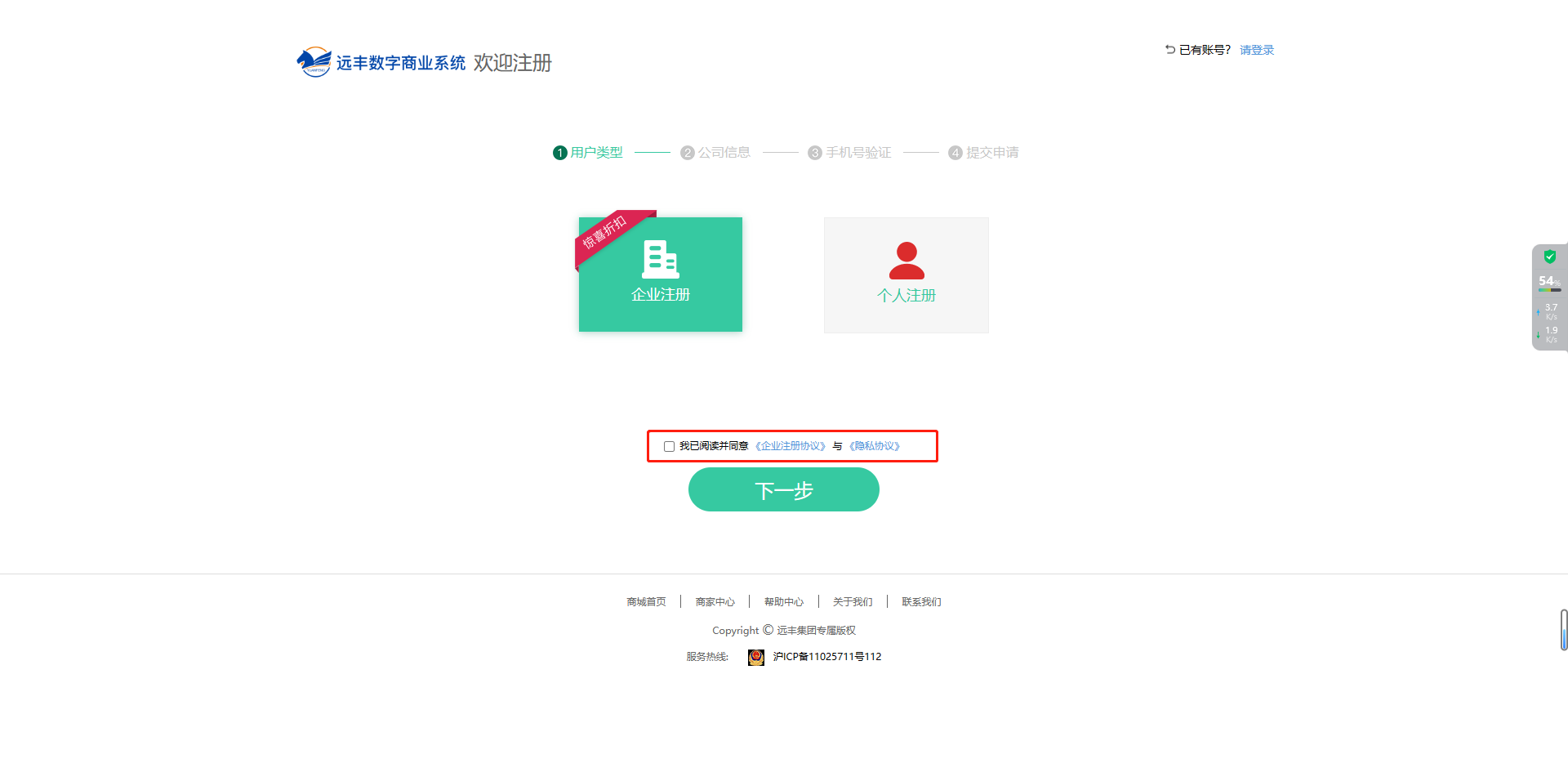
Task: Click the 服务热线 label text
Action: [707, 657]
